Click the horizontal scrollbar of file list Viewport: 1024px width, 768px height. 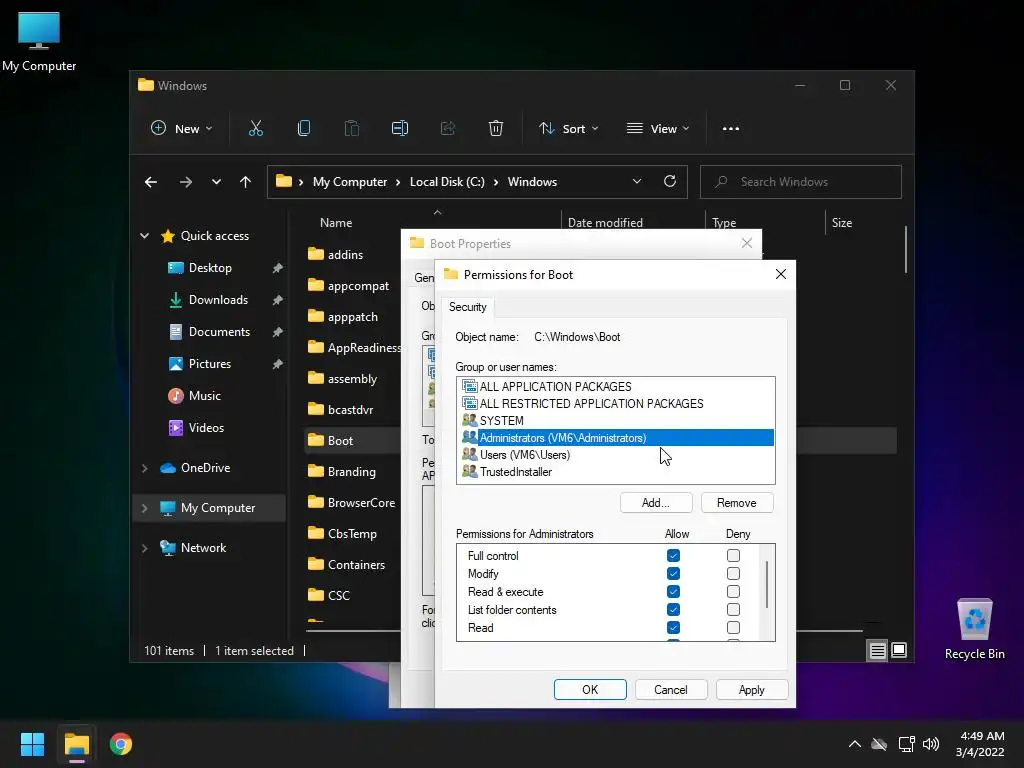584,631
